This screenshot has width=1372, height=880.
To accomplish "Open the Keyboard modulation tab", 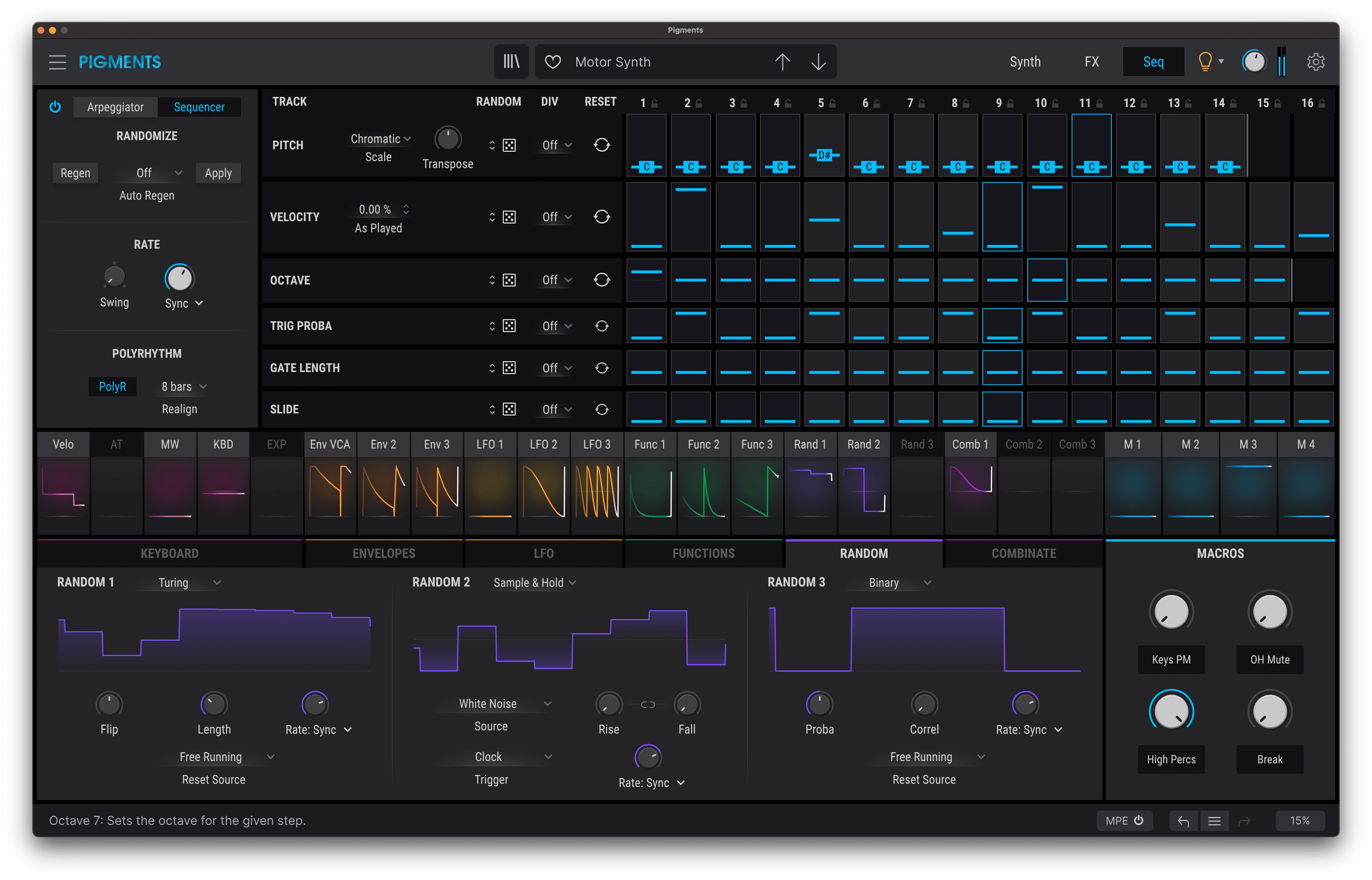I will [170, 553].
